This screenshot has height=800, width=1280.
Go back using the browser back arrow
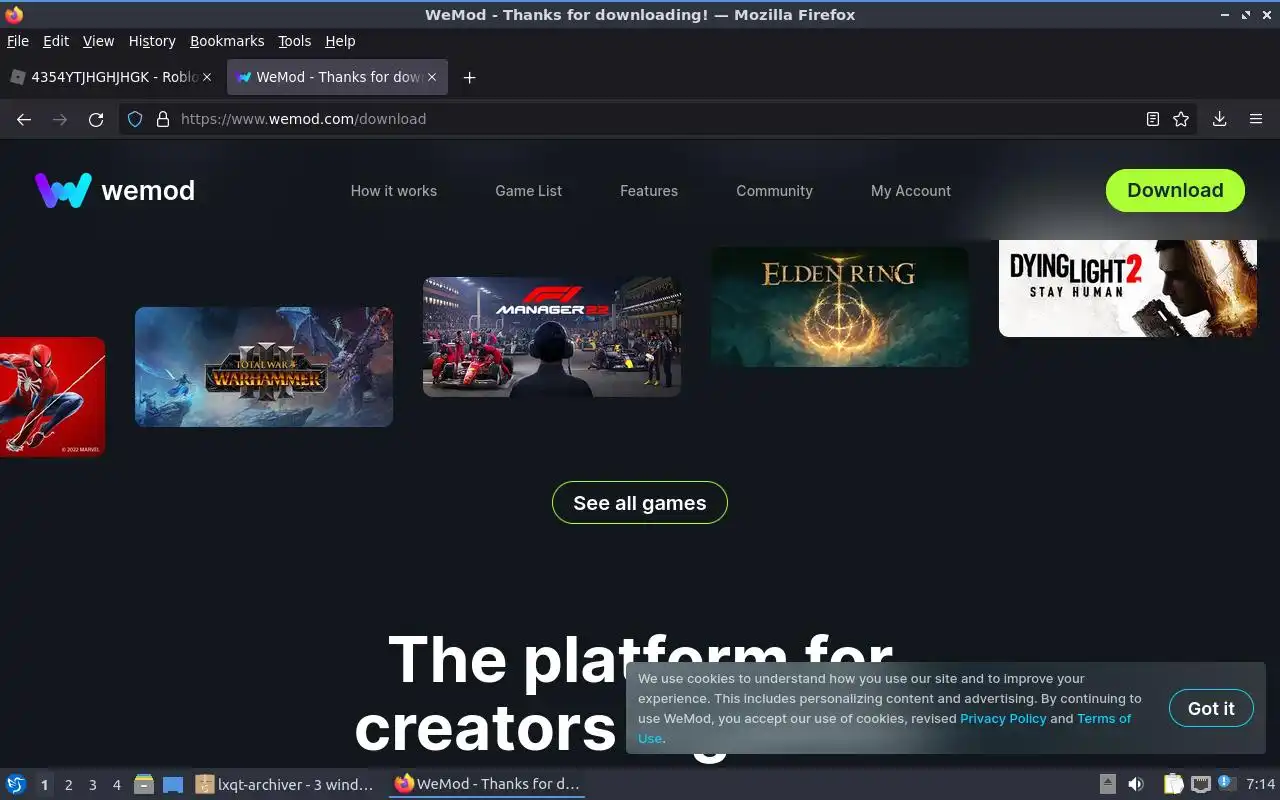coord(24,119)
